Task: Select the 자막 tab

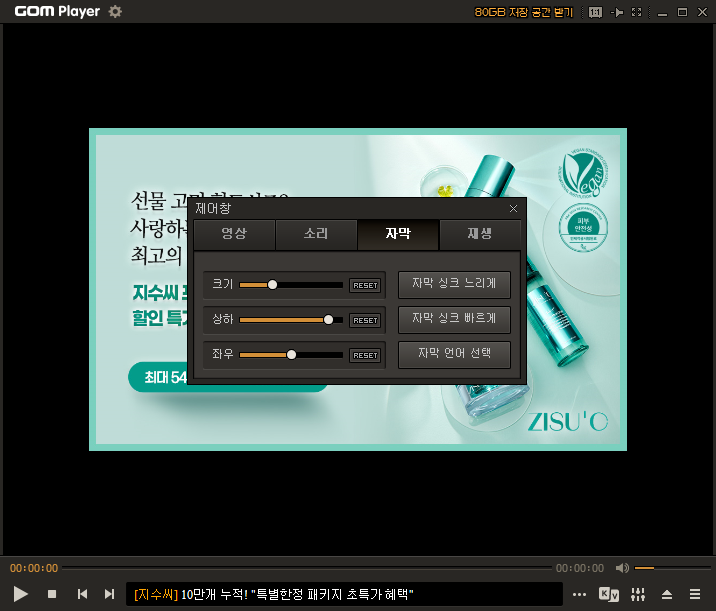Action: point(398,234)
